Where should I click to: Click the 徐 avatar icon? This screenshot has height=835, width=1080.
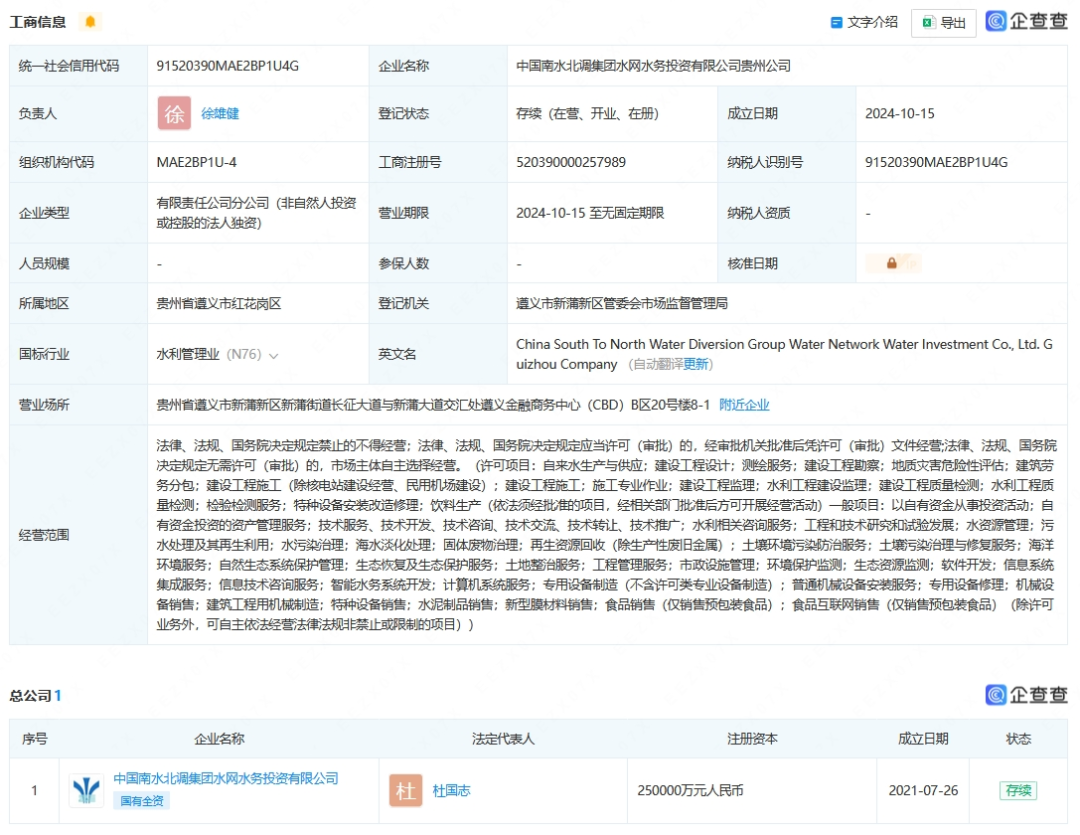tap(174, 113)
